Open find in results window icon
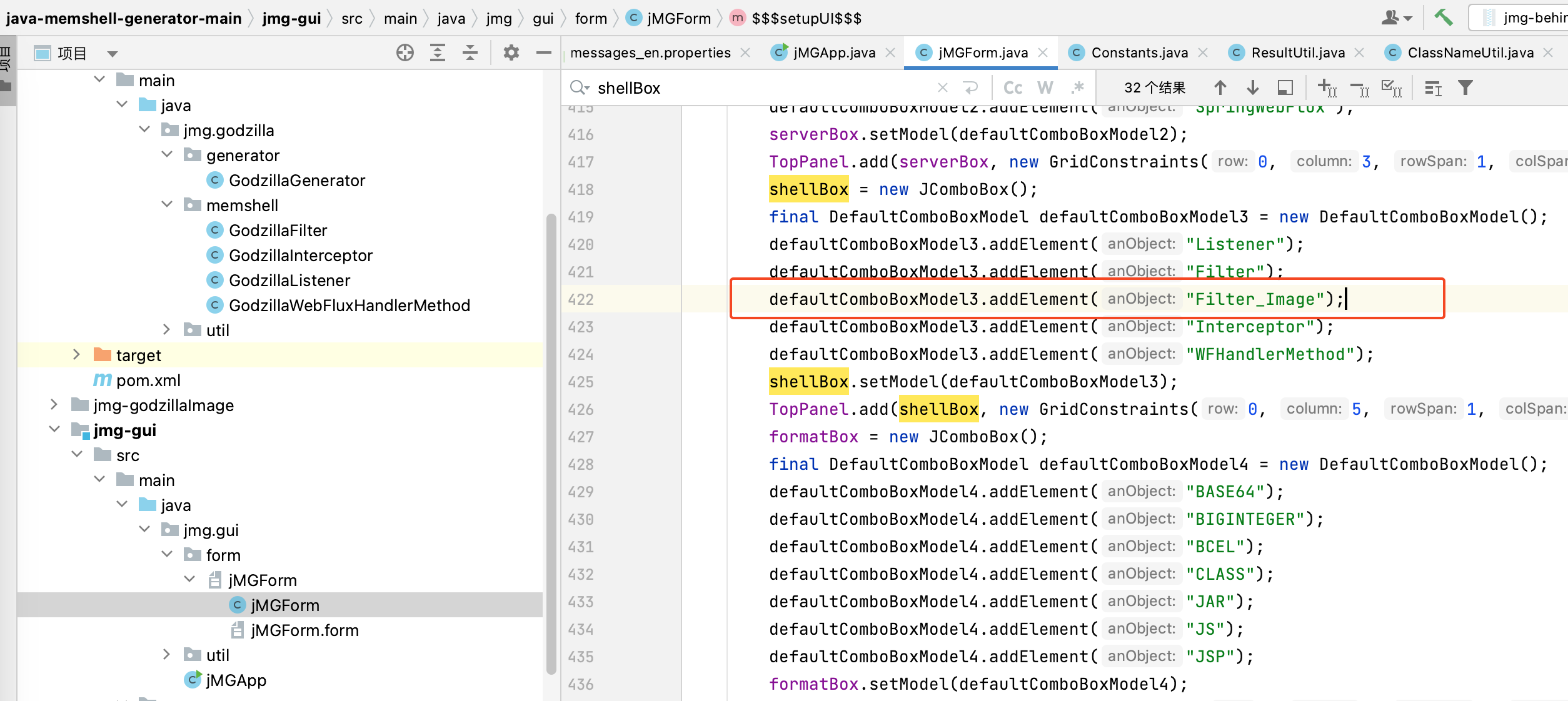The width and height of the screenshot is (1568, 701). [x=1433, y=87]
